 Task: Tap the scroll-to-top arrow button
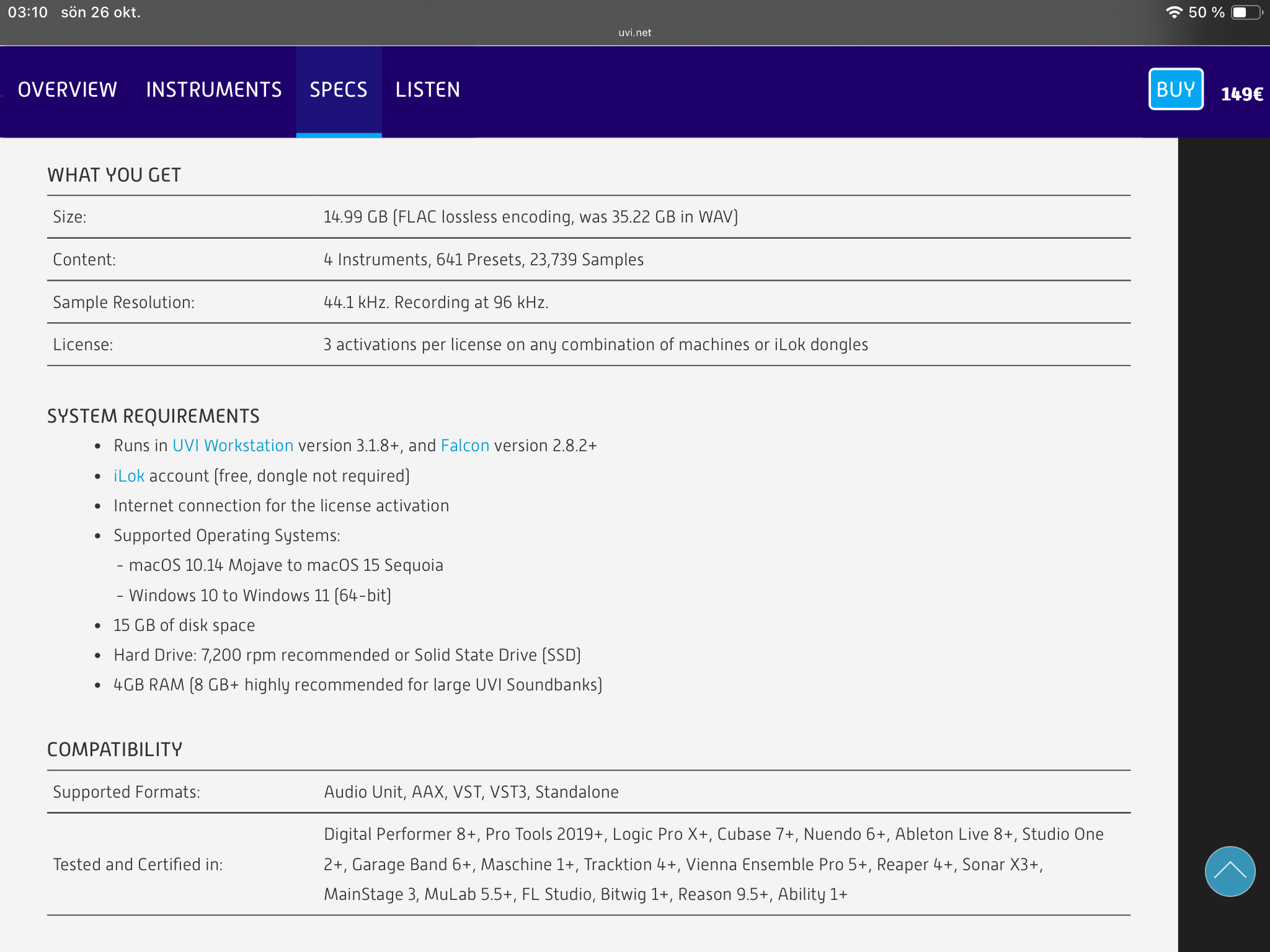(1230, 871)
